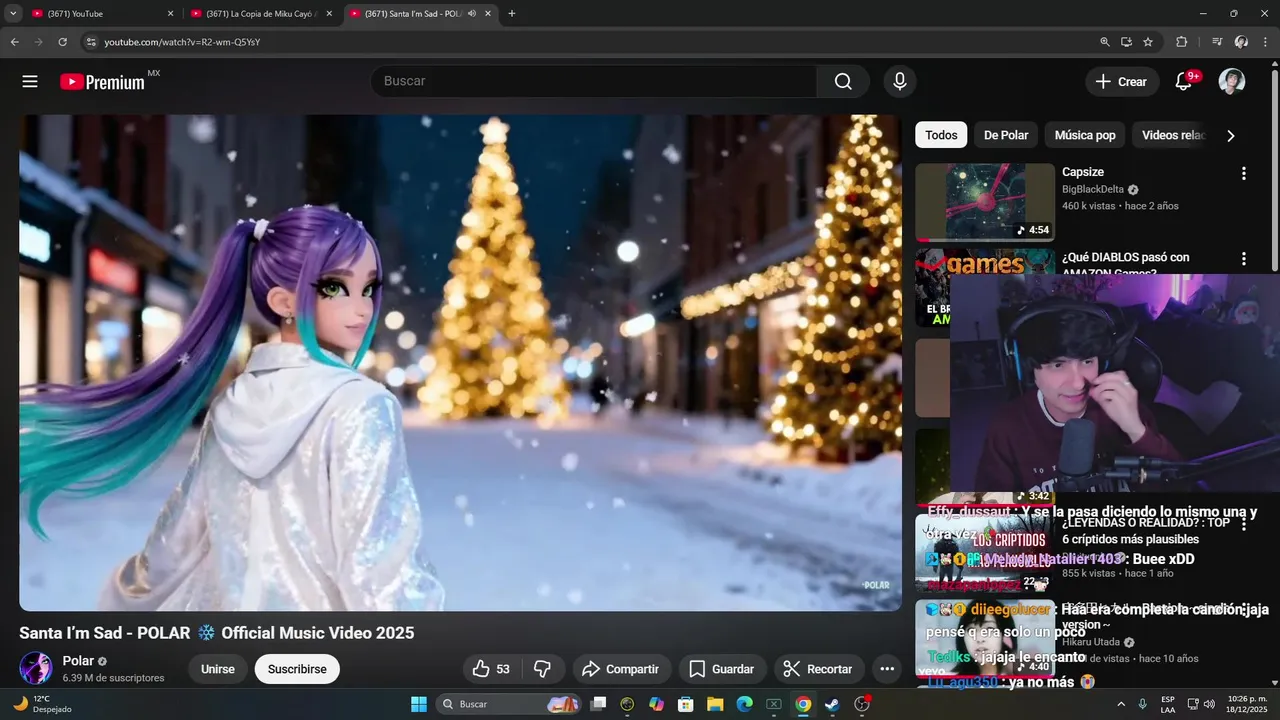Subscribe with the Suscribirse button
The height and width of the screenshot is (720, 1280).
pyautogui.click(x=297, y=669)
